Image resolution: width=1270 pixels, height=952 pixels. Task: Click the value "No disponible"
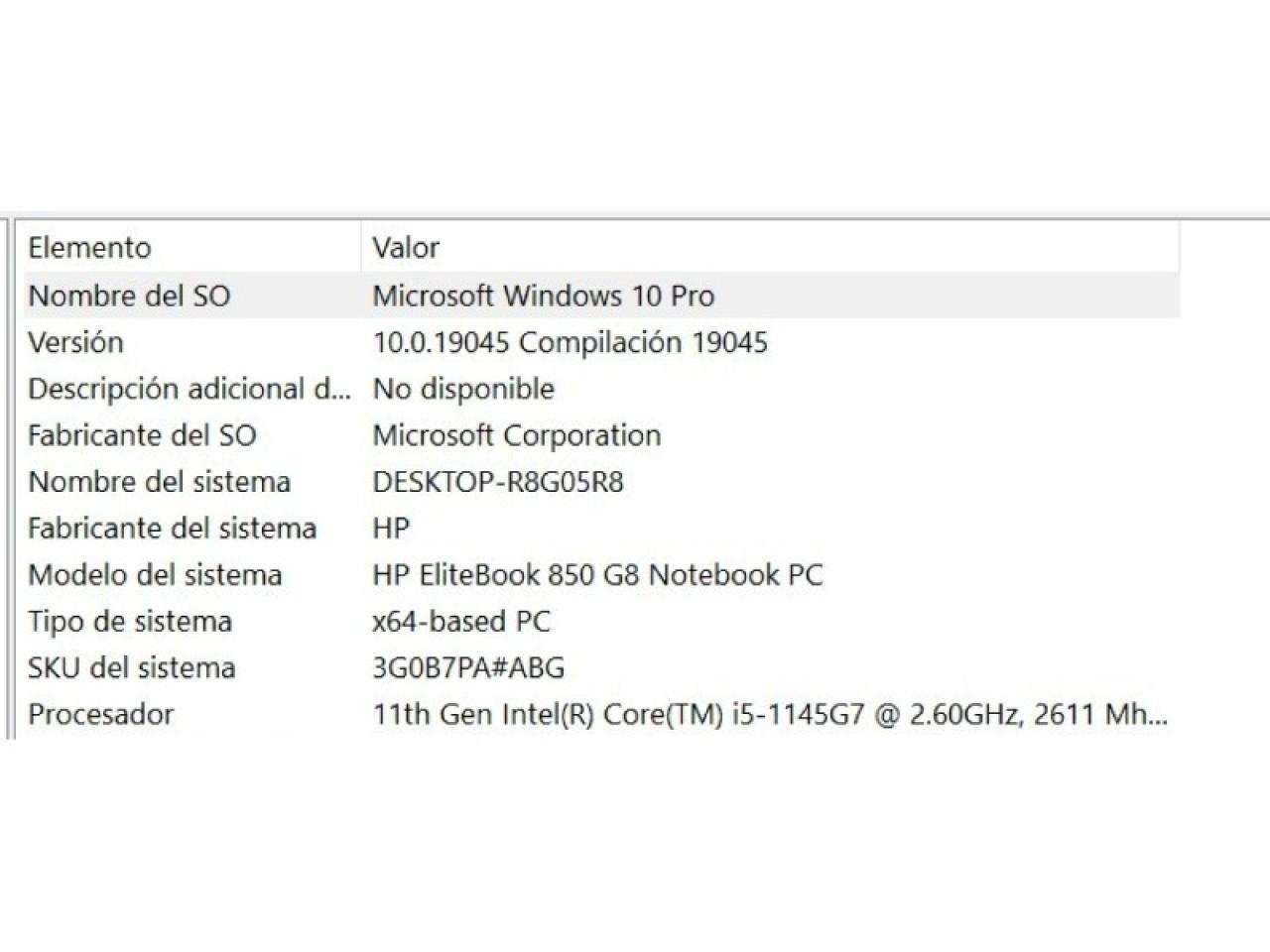point(462,389)
